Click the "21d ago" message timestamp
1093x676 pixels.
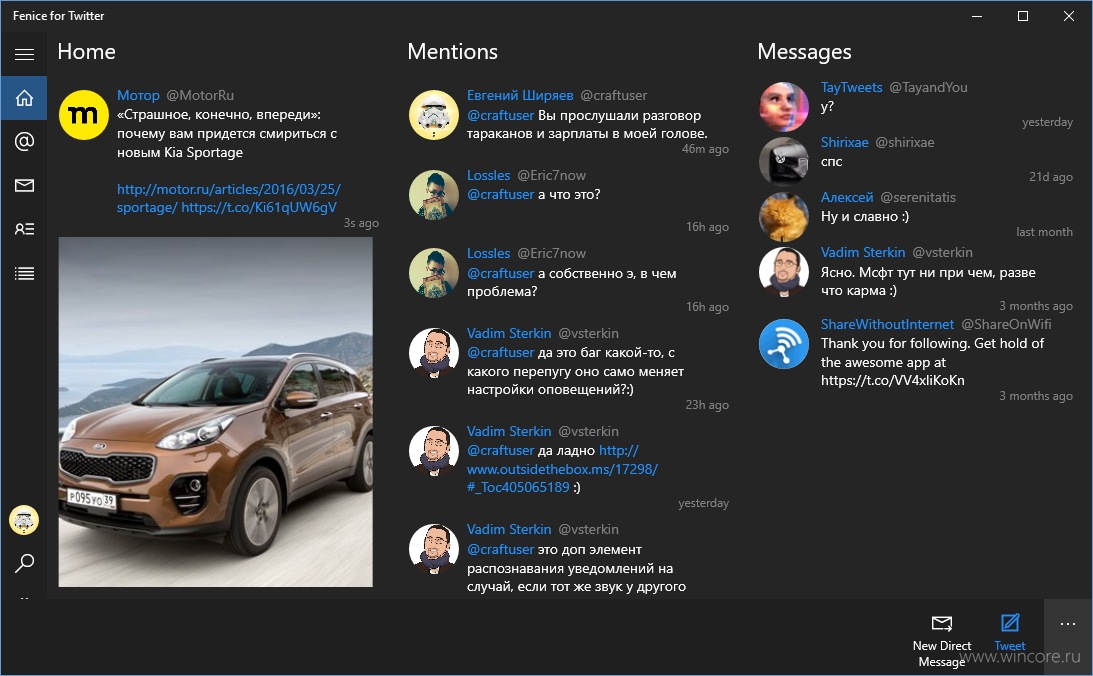point(1050,177)
